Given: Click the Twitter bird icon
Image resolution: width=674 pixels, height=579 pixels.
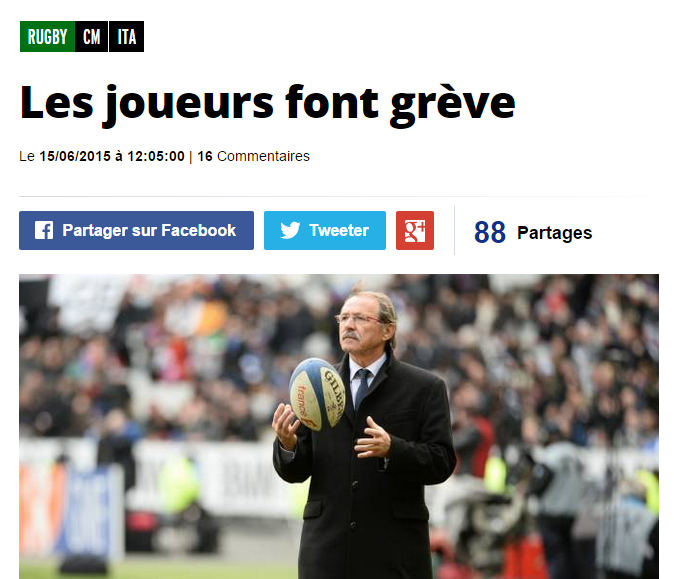Looking at the screenshot, I should point(290,230).
